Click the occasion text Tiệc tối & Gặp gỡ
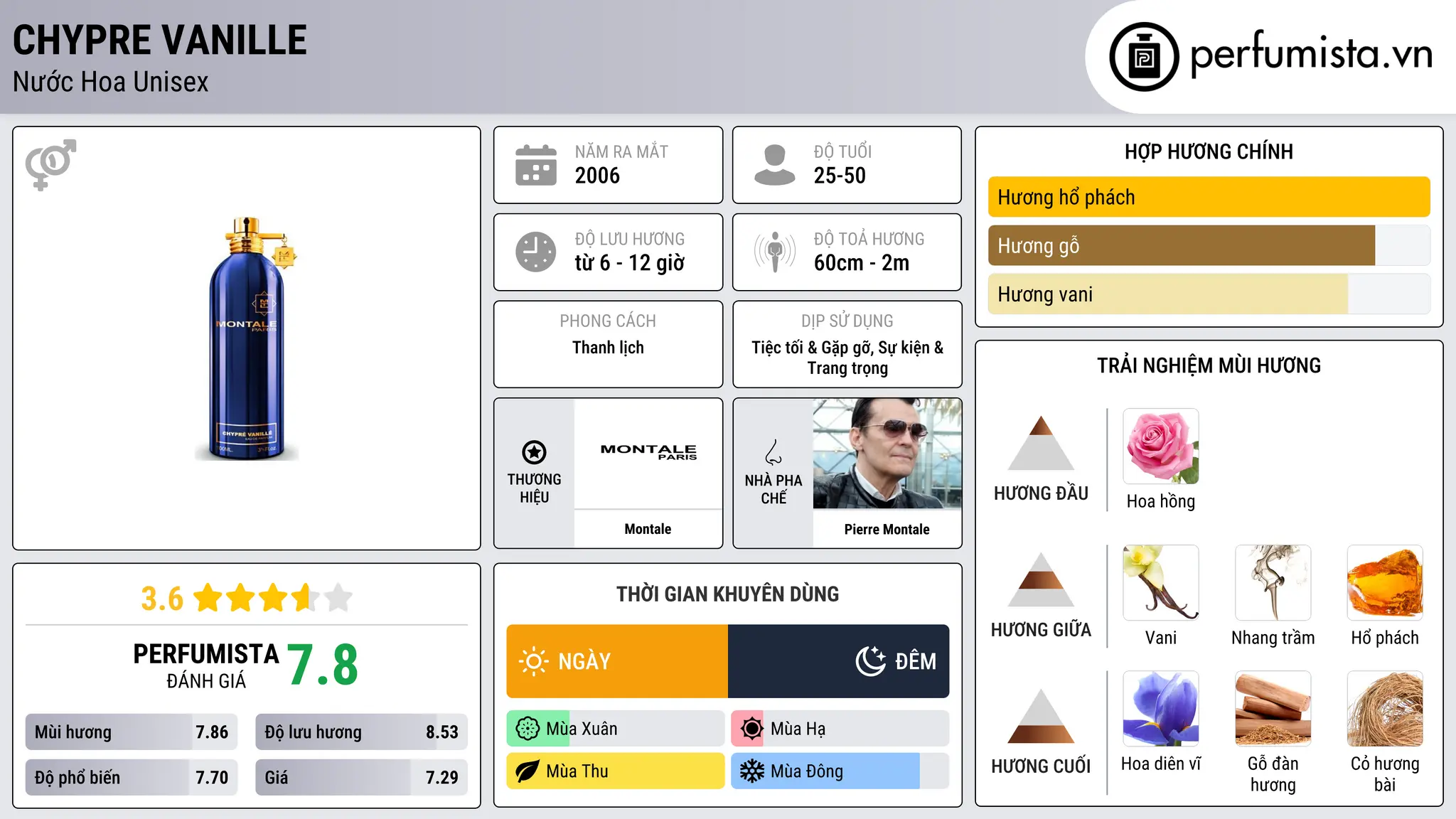 tap(813, 348)
